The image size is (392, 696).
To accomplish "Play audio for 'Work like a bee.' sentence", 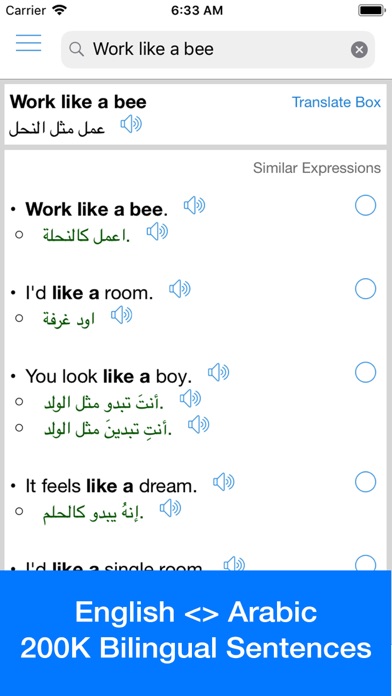I will coord(194,206).
